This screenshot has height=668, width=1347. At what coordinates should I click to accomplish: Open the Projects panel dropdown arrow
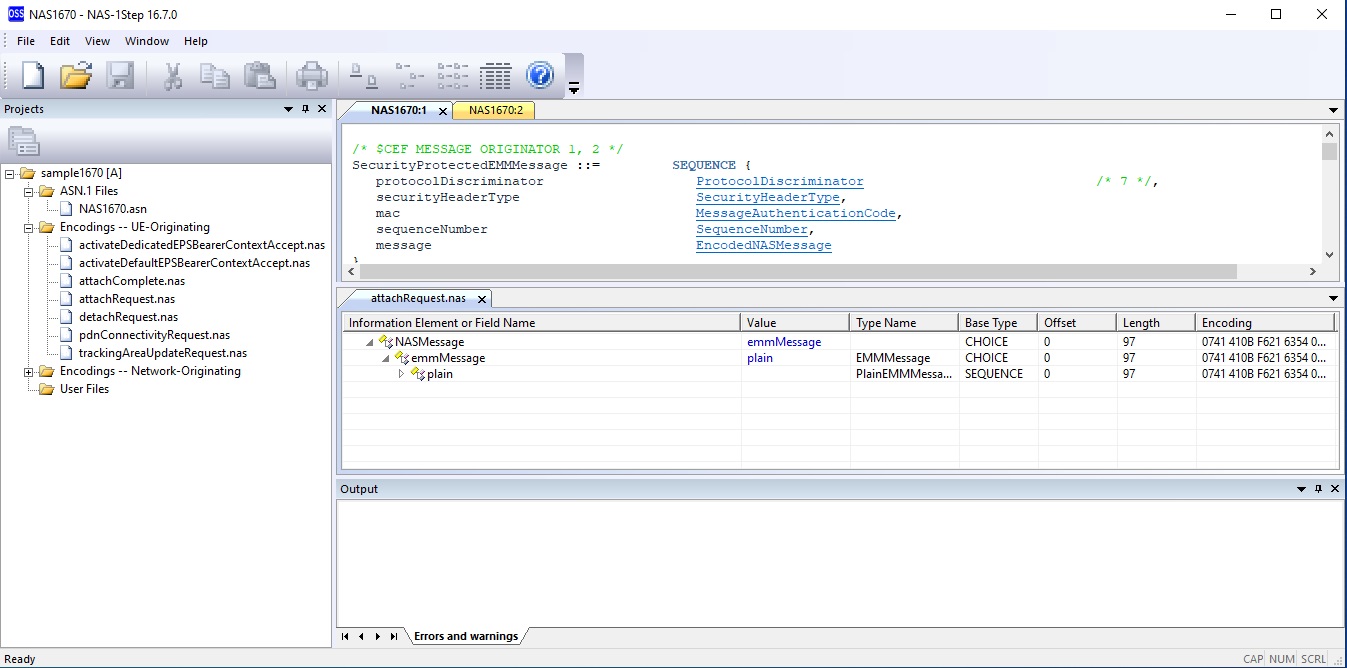[x=288, y=108]
